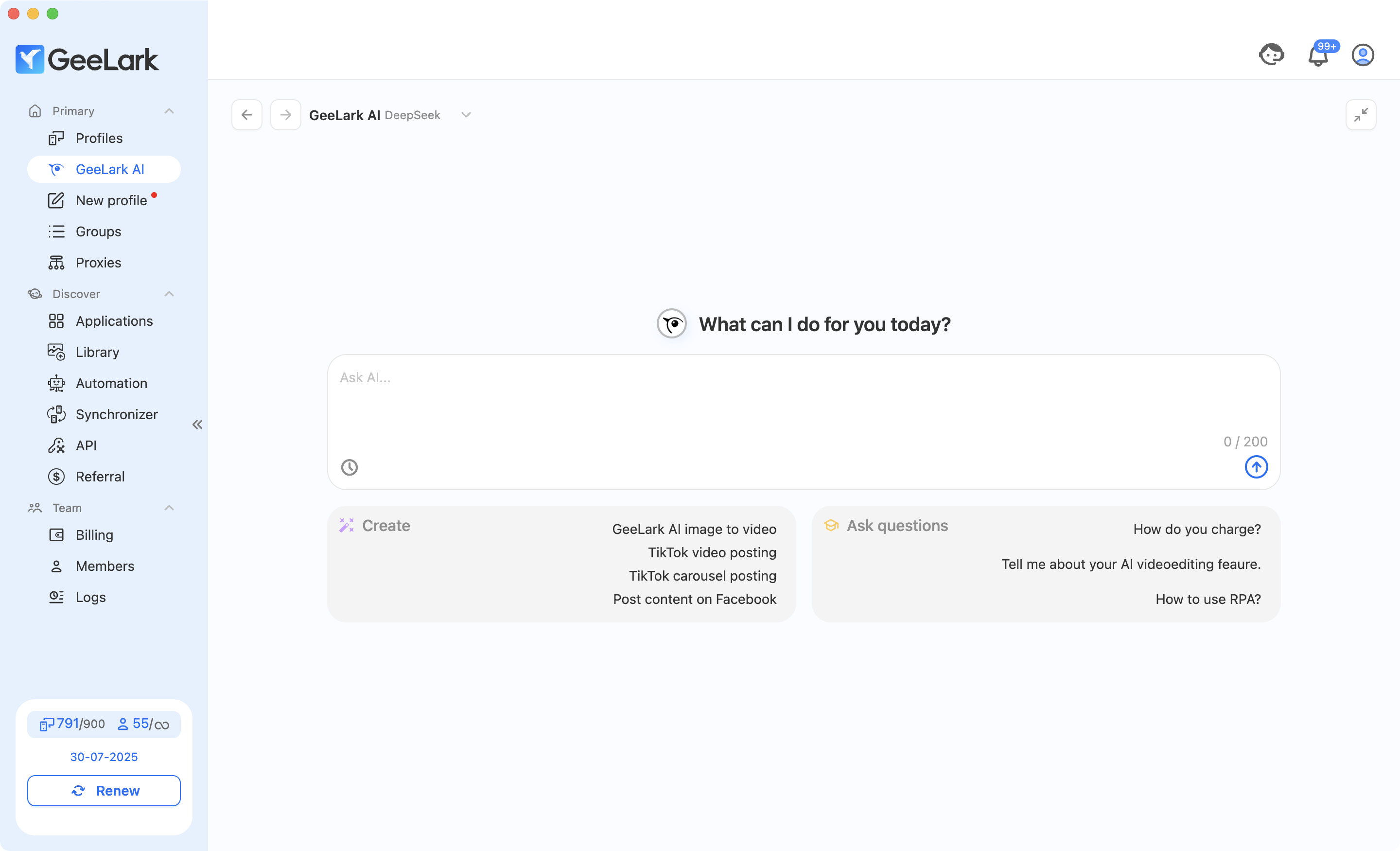Open the customer support headset icon

(1271, 55)
